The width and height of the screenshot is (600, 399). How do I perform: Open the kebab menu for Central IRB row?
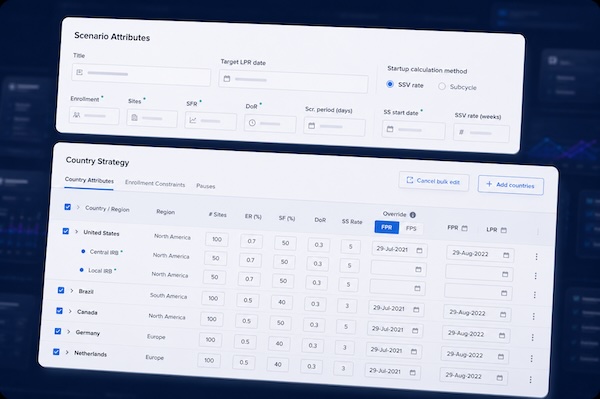click(x=535, y=276)
